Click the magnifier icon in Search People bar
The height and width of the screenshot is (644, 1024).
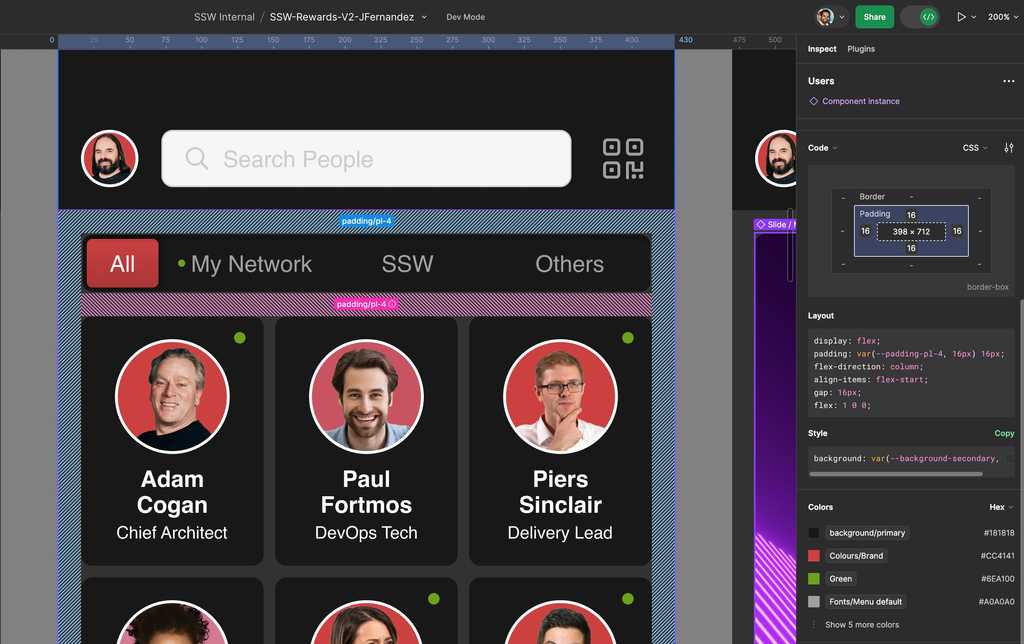coord(196,158)
